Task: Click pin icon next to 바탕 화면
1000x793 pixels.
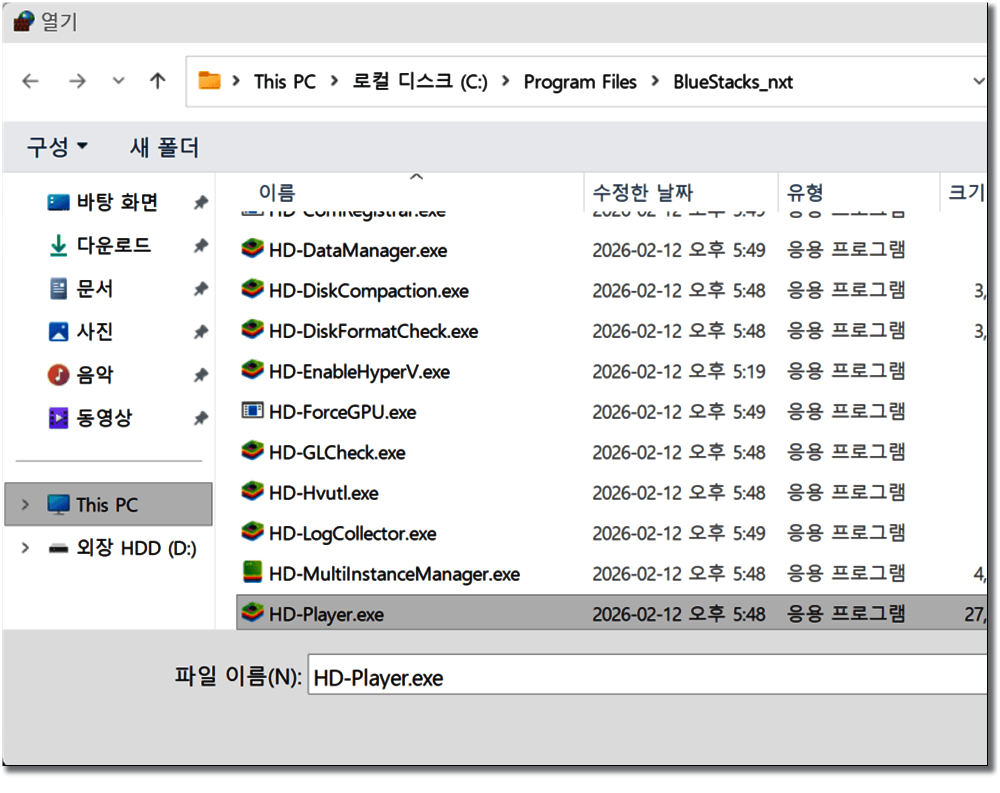Action: tap(201, 203)
